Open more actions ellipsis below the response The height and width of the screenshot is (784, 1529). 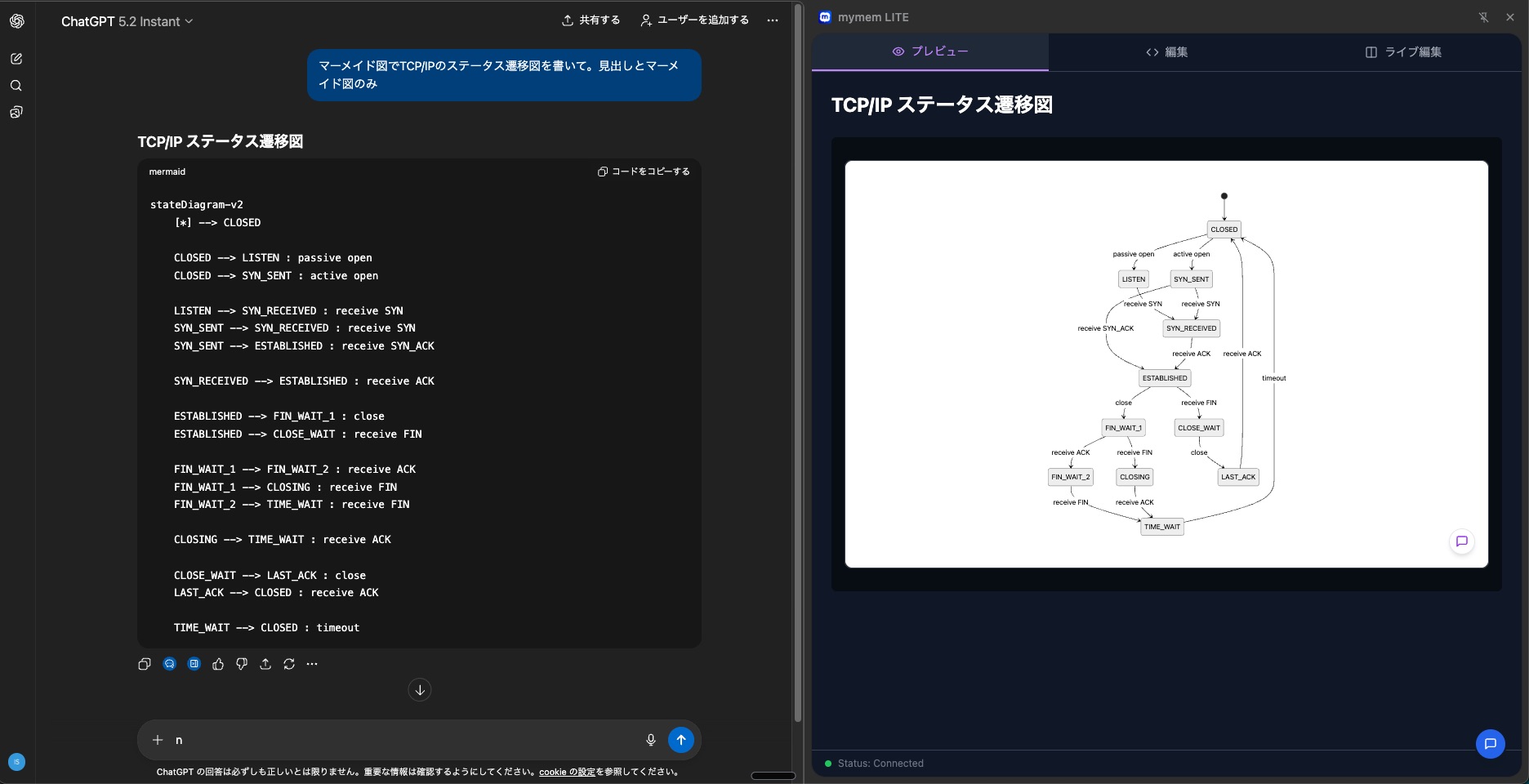pyautogui.click(x=312, y=664)
